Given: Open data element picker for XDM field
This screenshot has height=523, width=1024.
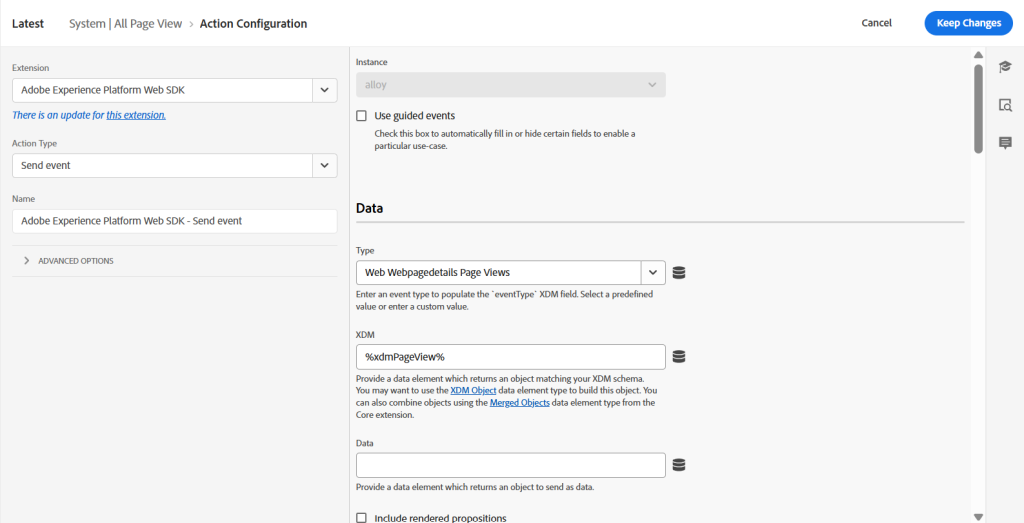Looking at the screenshot, I should [x=679, y=357].
